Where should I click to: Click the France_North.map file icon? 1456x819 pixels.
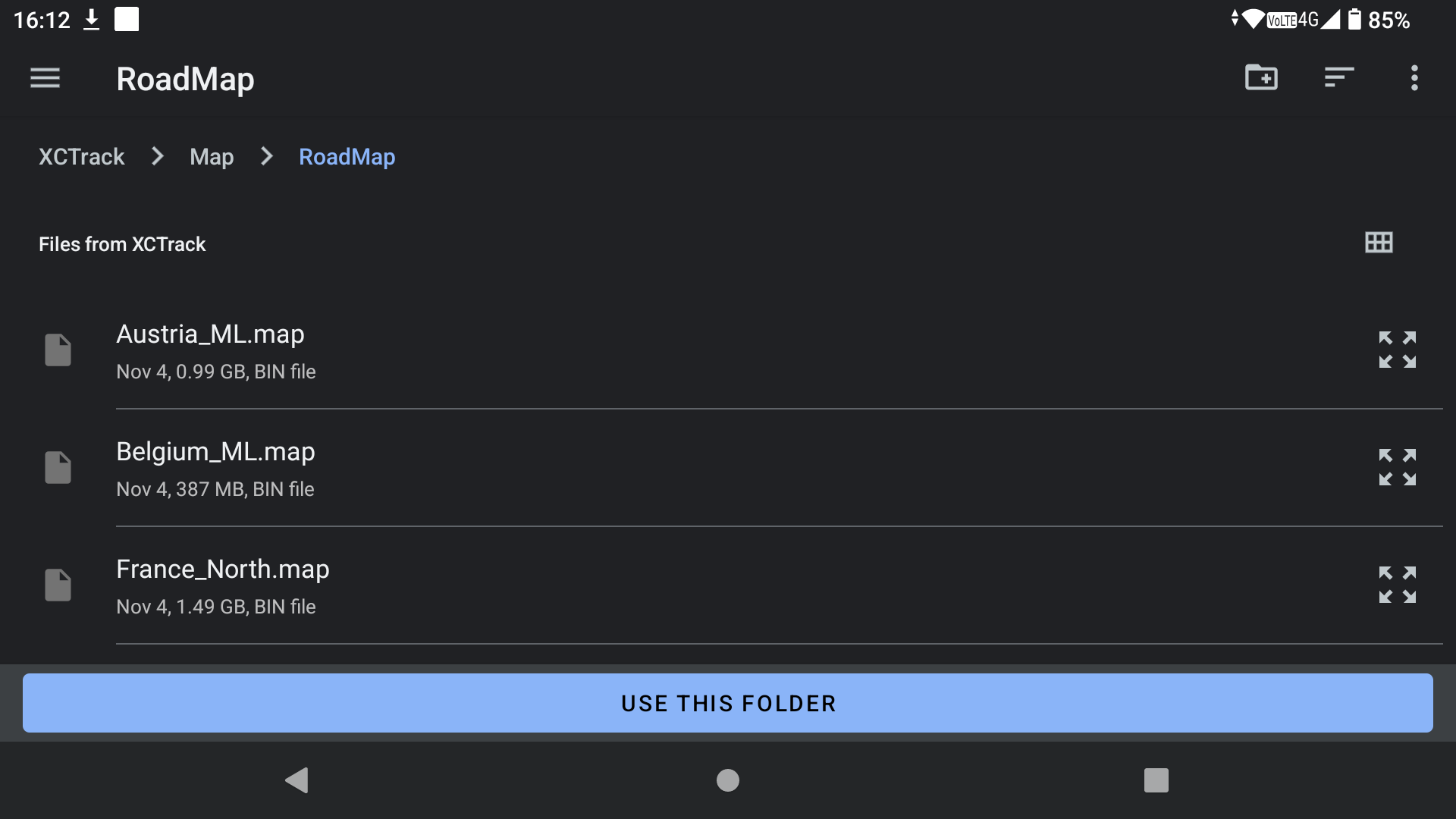pyautogui.click(x=58, y=585)
